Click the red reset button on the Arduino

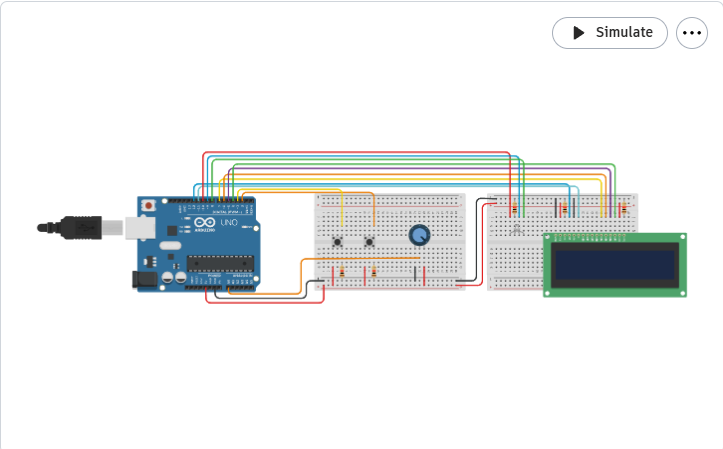148,205
